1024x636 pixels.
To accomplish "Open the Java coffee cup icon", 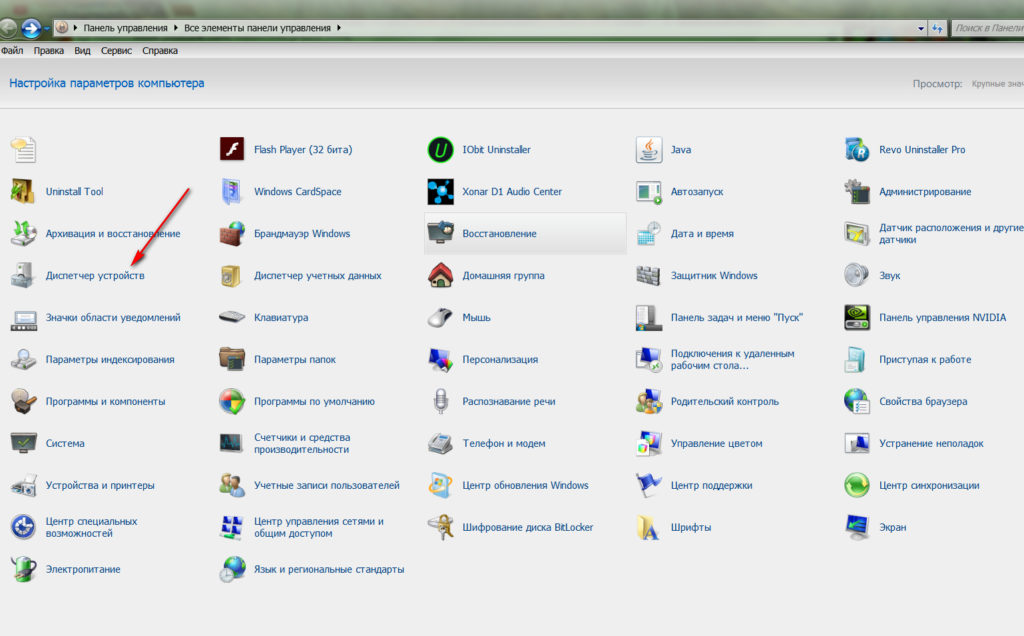I will pos(649,150).
